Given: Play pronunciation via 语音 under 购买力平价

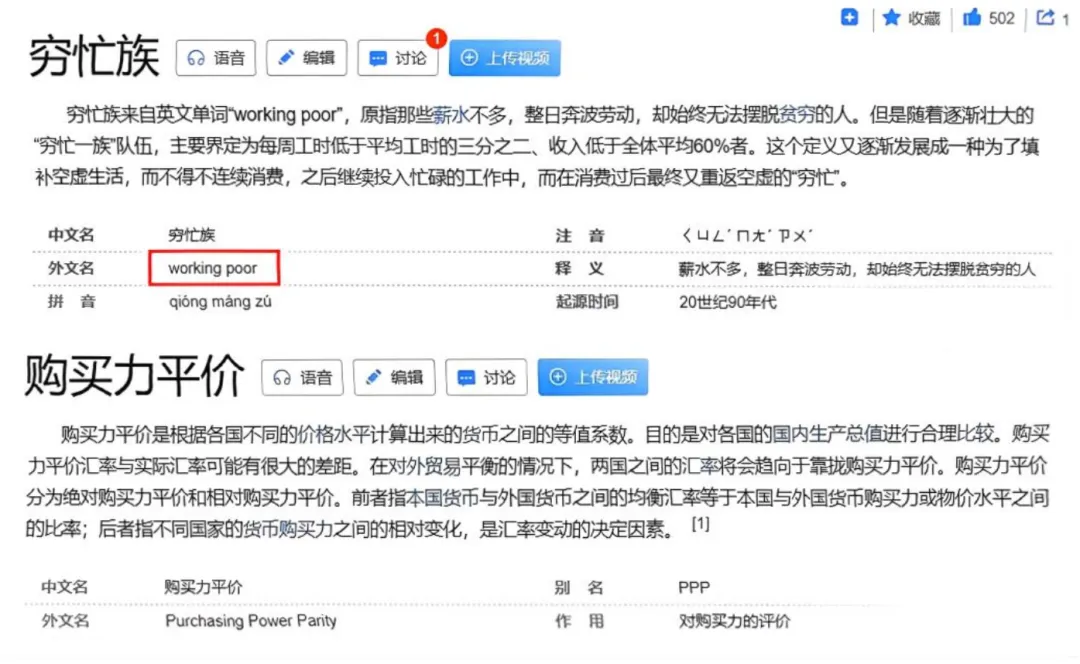Looking at the screenshot, I should click(x=302, y=378).
